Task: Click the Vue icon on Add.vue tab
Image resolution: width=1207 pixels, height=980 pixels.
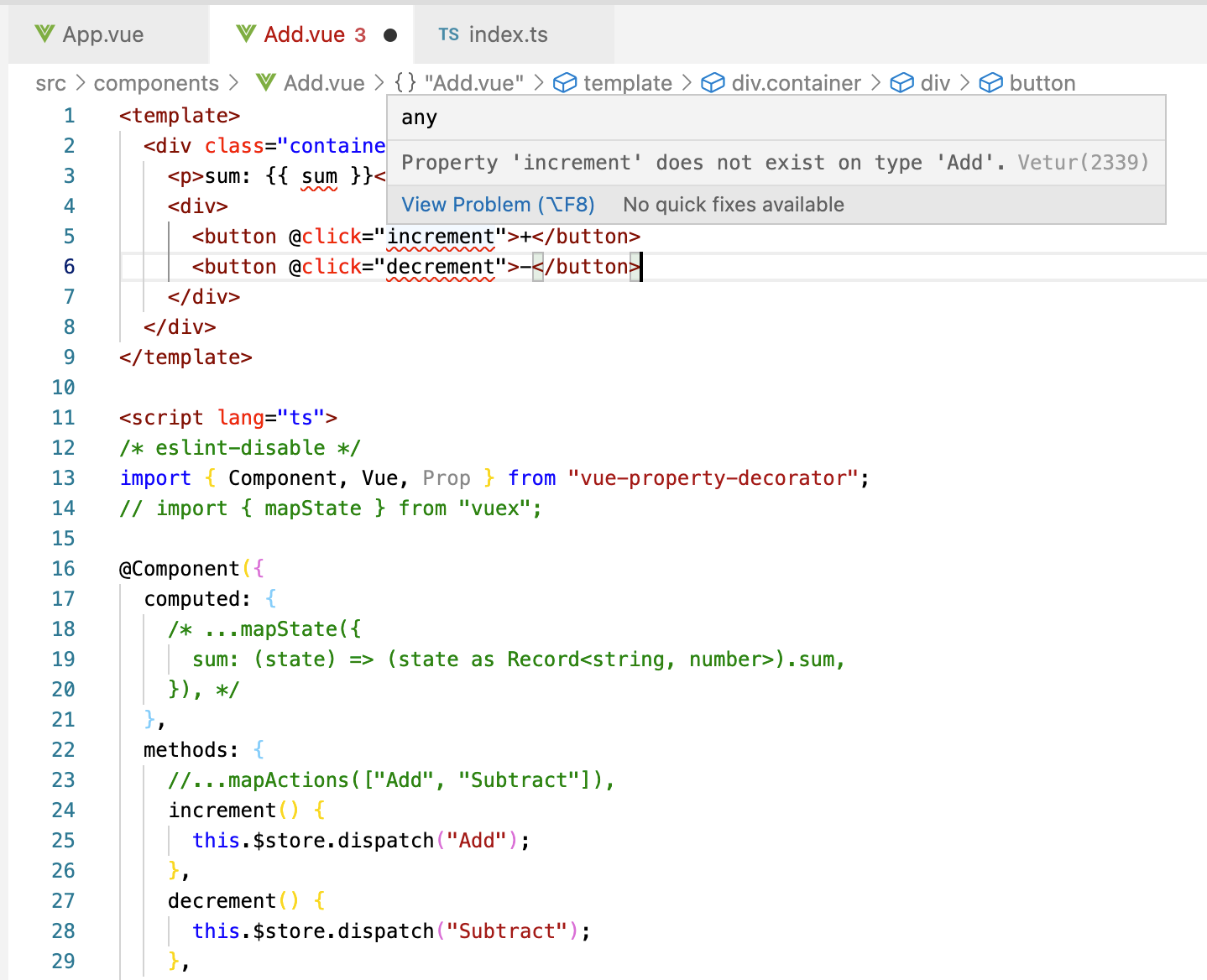Action: coord(246,34)
